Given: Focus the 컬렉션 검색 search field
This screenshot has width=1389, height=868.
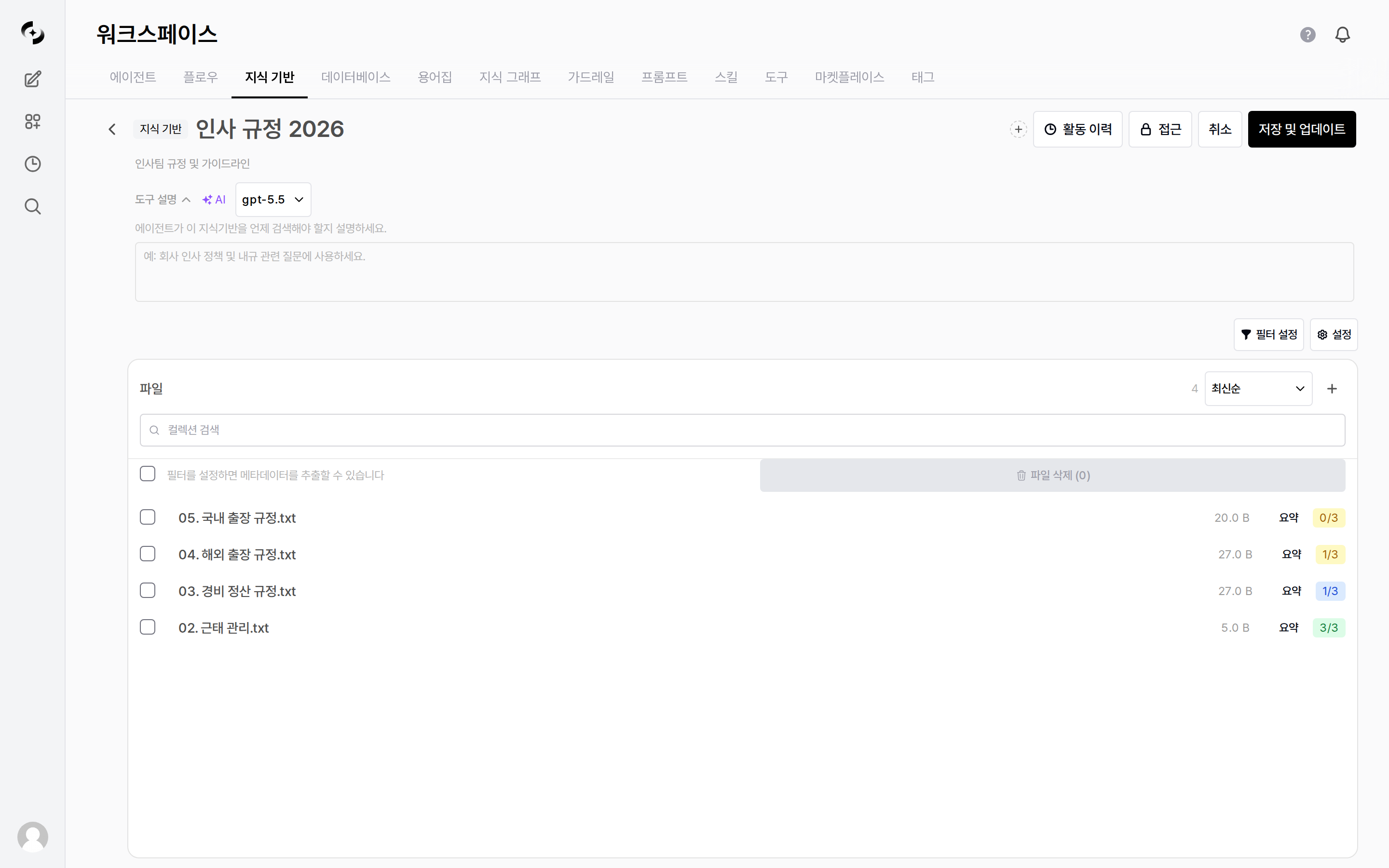Looking at the screenshot, I should (x=742, y=430).
